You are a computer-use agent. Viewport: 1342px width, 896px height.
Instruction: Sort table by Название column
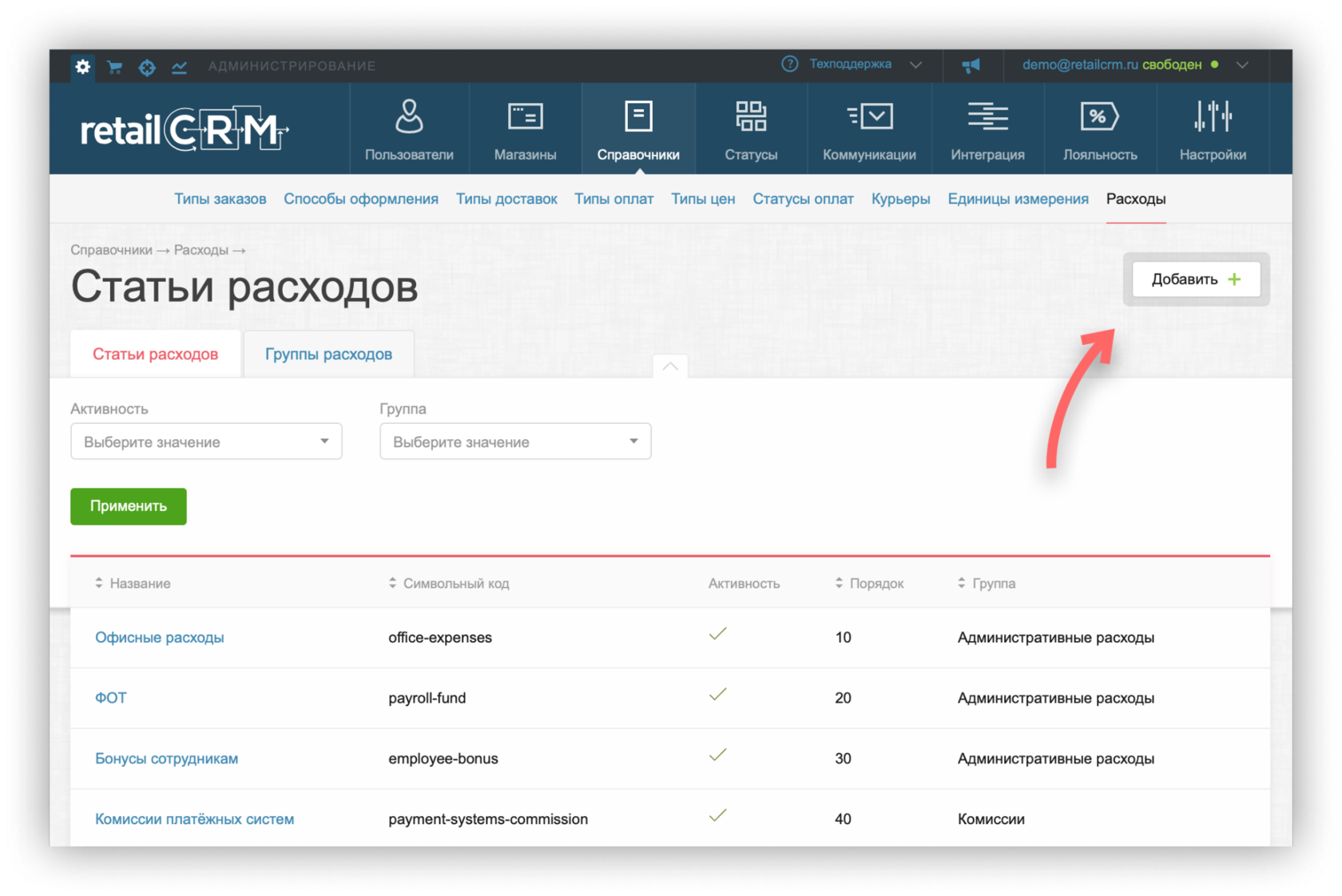pyautogui.click(x=133, y=584)
